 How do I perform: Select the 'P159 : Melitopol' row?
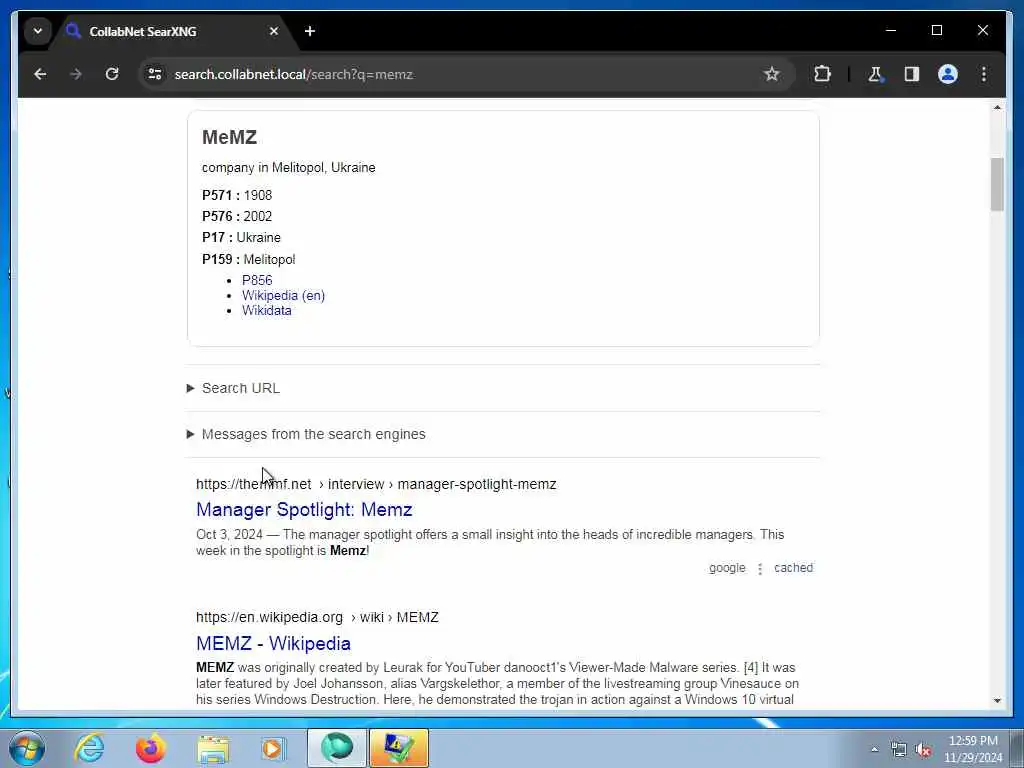(249, 259)
